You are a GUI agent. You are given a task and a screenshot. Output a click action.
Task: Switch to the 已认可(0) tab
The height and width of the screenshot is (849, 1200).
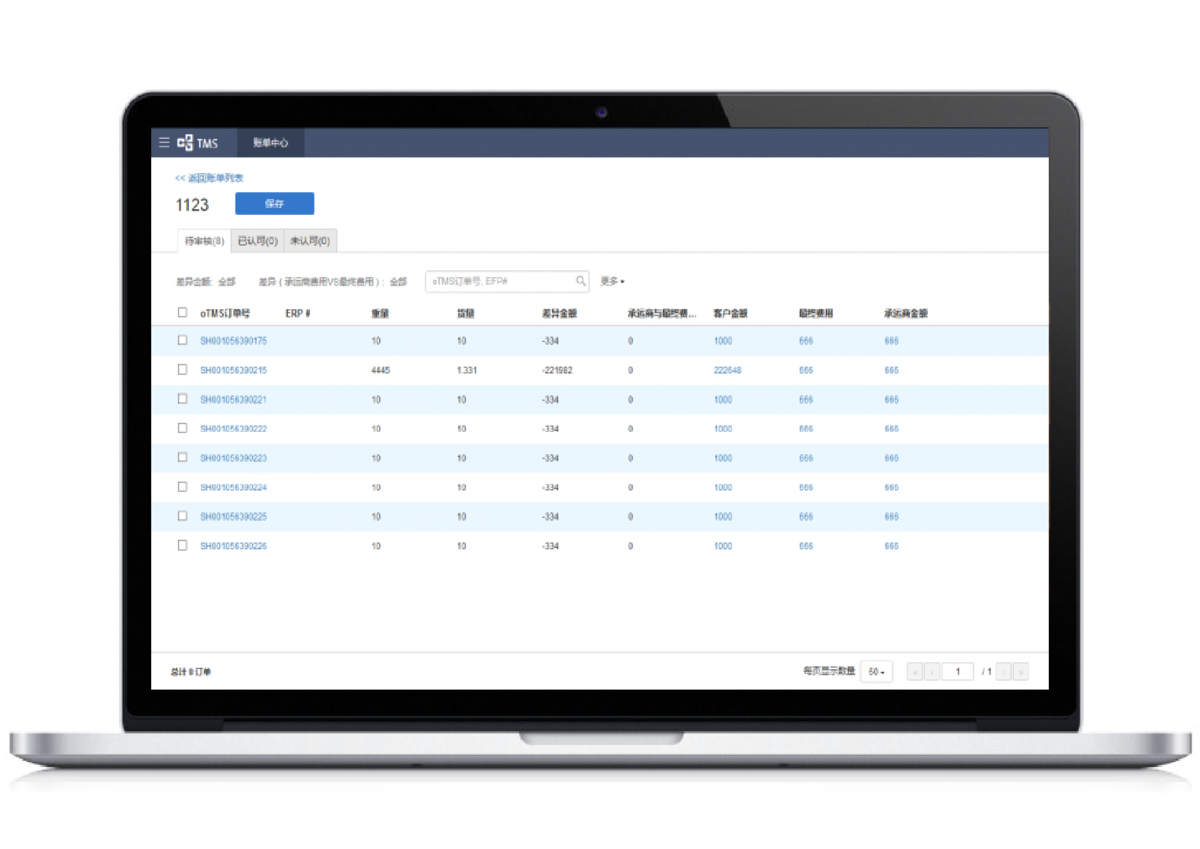(x=257, y=241)
